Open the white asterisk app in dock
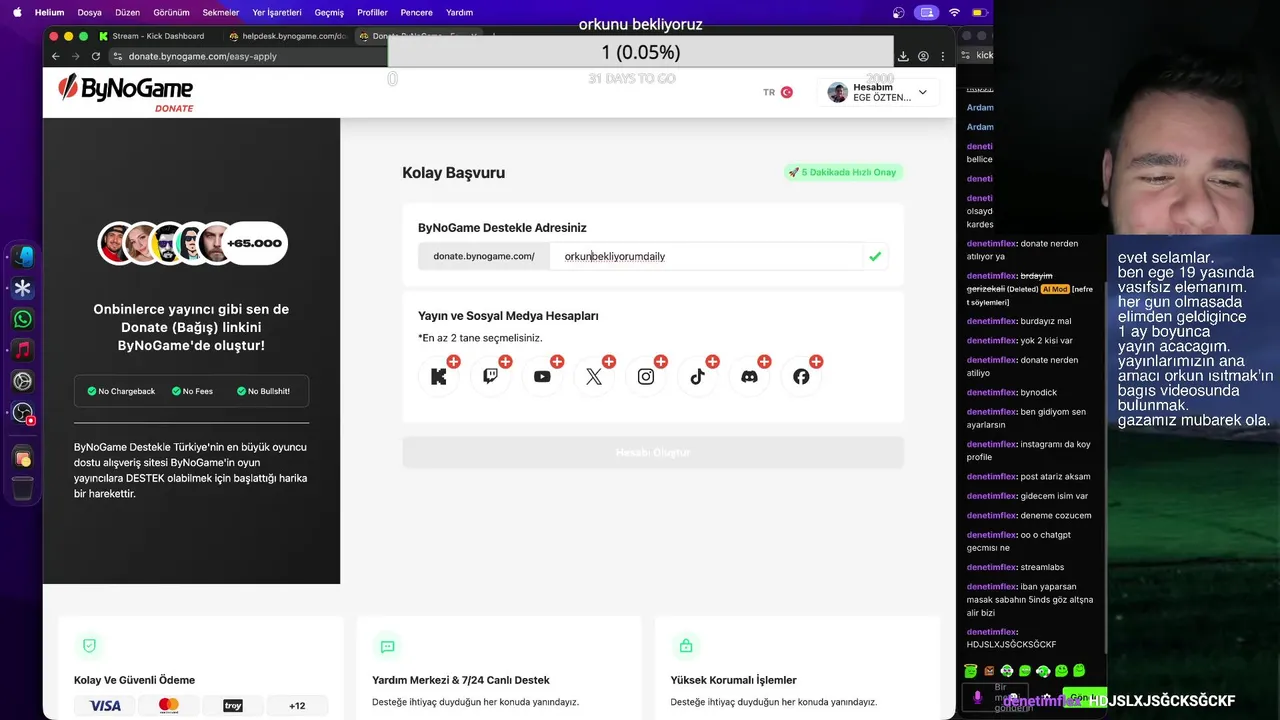Image resolution: width=1280 pixels, height=720 pixels. [x=22, y=288]
